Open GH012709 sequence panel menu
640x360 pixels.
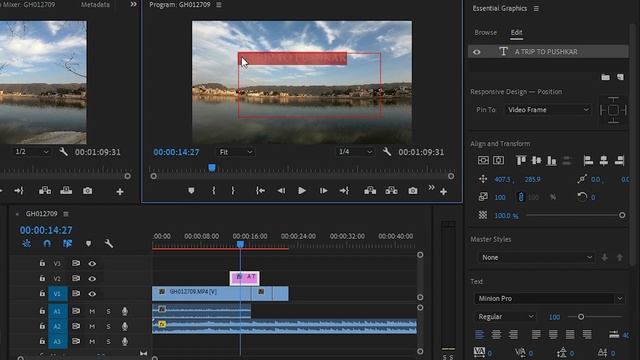66,214
